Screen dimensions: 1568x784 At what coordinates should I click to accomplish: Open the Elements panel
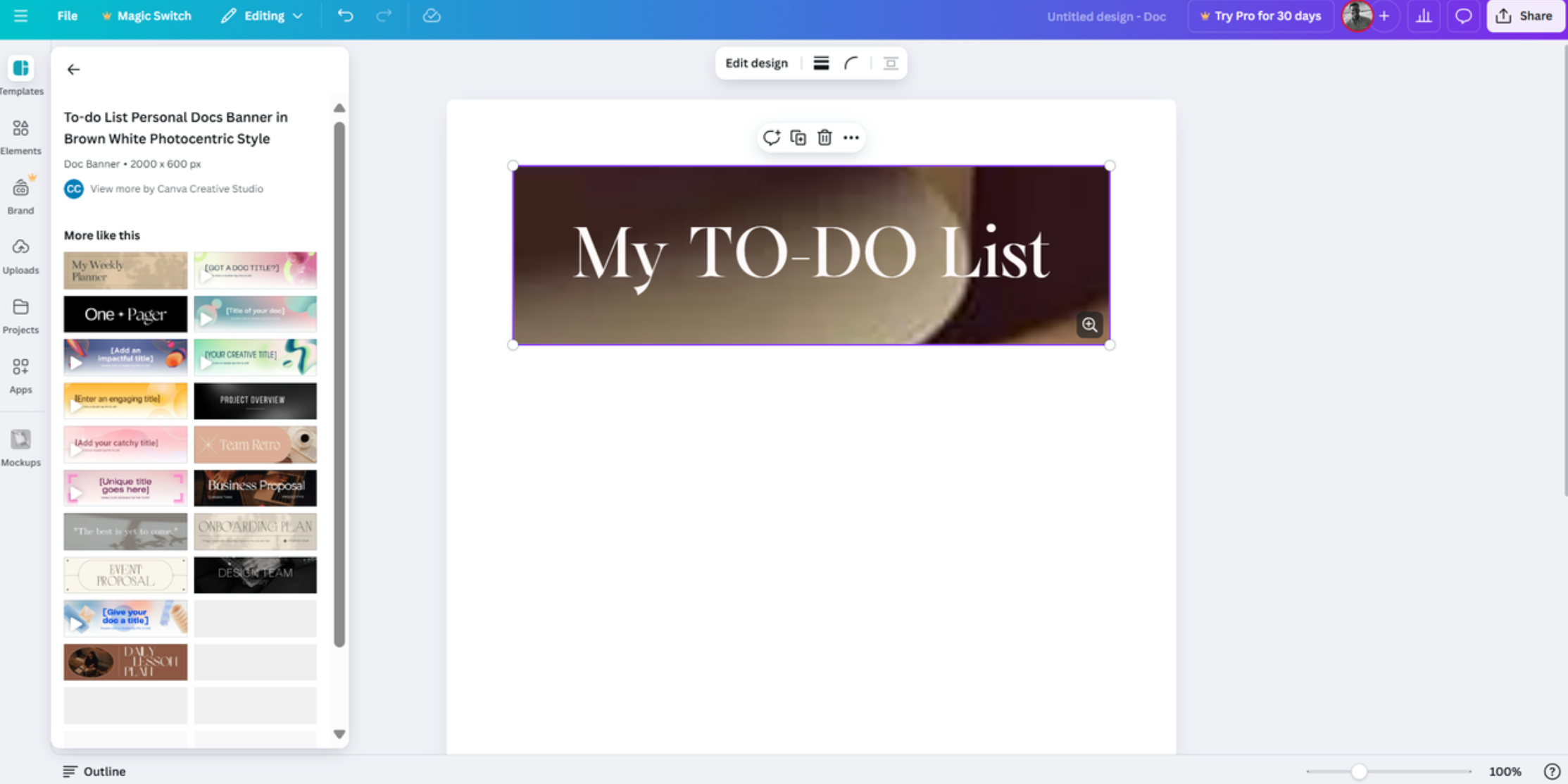21,134
